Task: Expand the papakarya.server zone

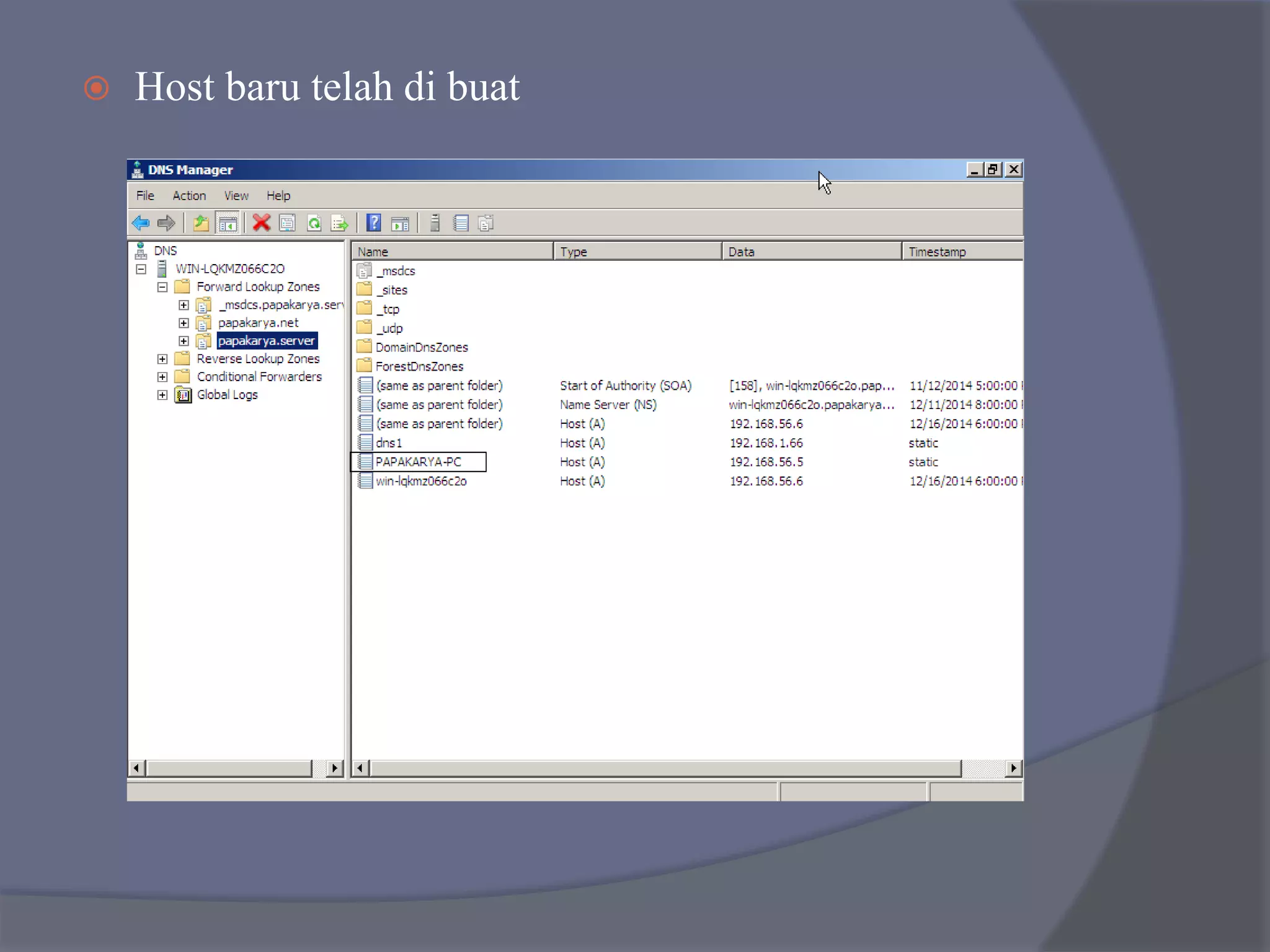Action: [x=184, y=341]
